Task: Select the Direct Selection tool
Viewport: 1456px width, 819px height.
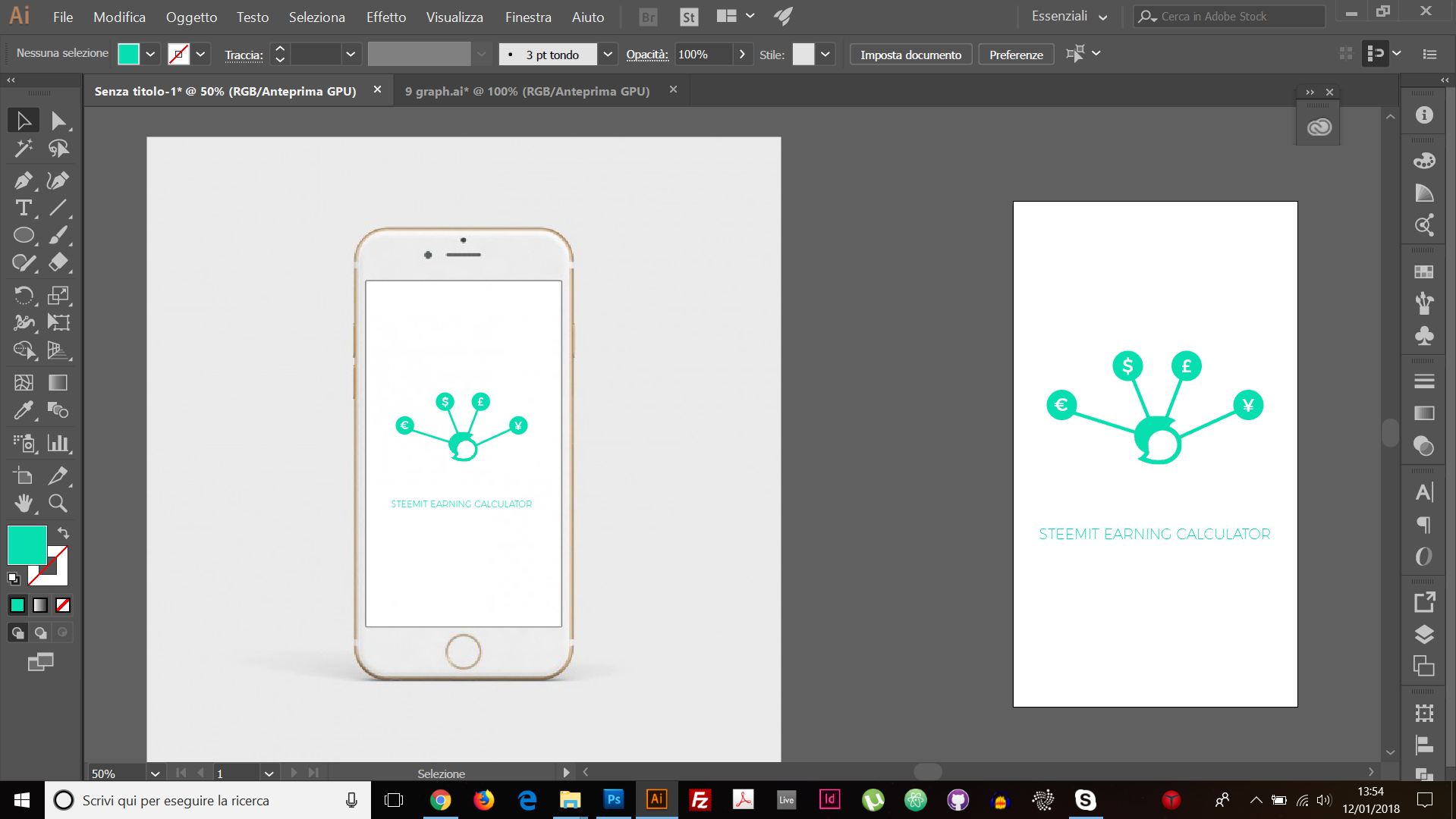Action: (58, 121)
